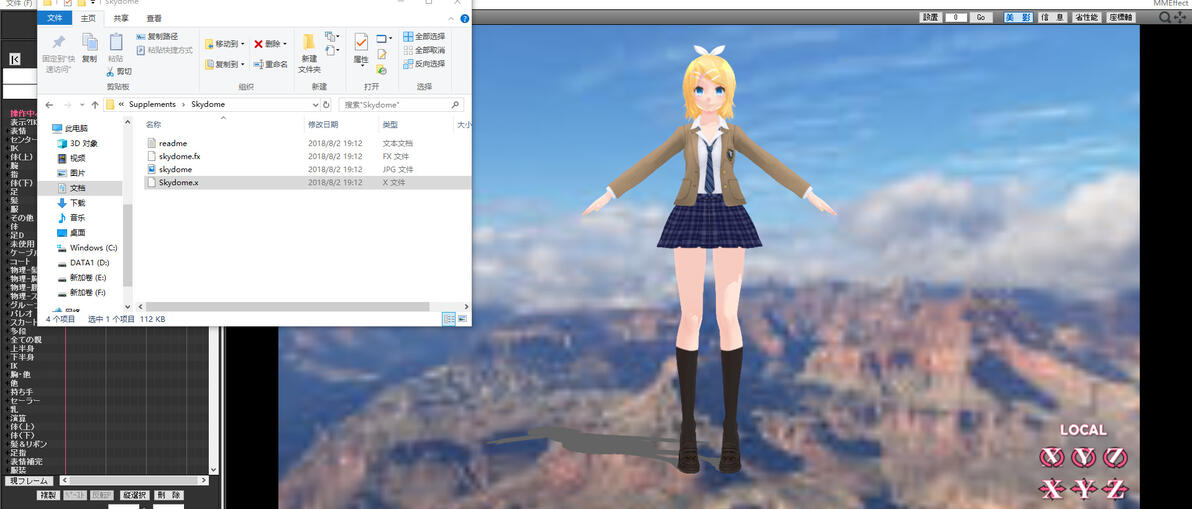Click the new folder icon
Viewport: 1192px width, 509px height.
point(309,43)
